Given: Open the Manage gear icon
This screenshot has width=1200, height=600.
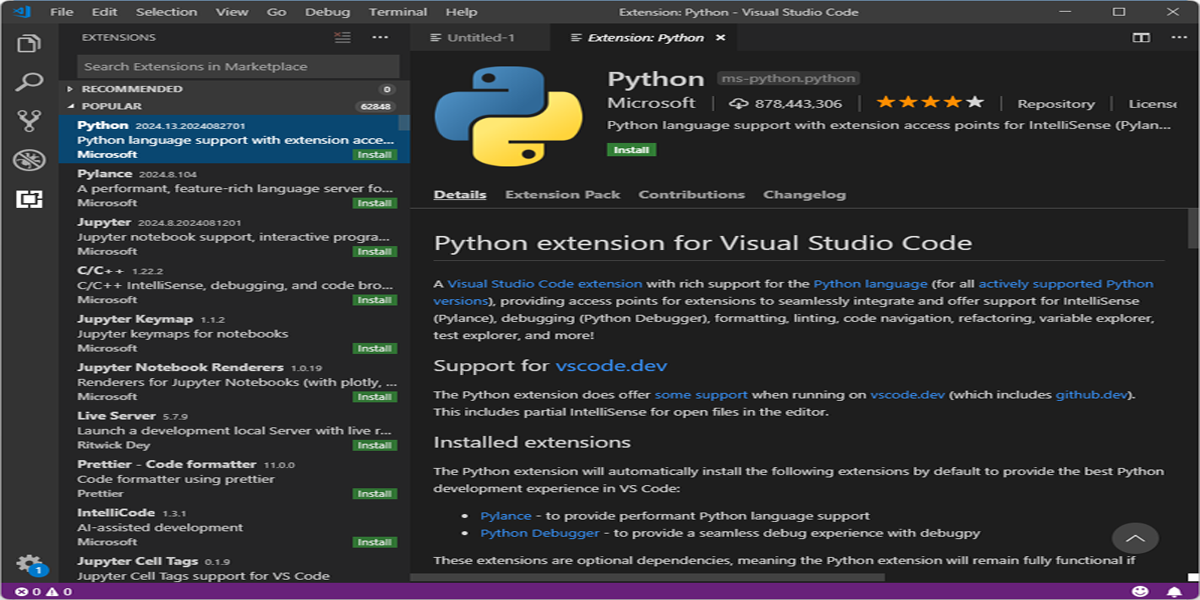Looking at the screenshot, I should [x=29, y=563].
